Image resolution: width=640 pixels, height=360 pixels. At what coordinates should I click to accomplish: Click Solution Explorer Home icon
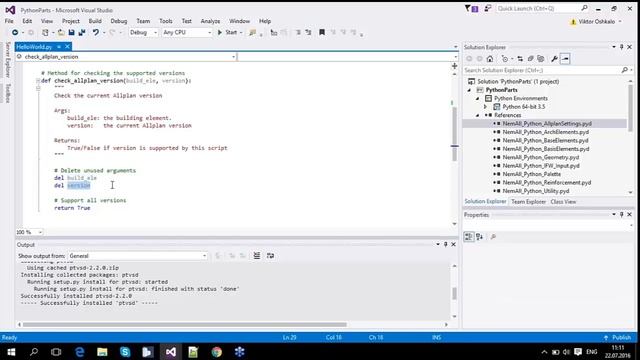point(490,59)
